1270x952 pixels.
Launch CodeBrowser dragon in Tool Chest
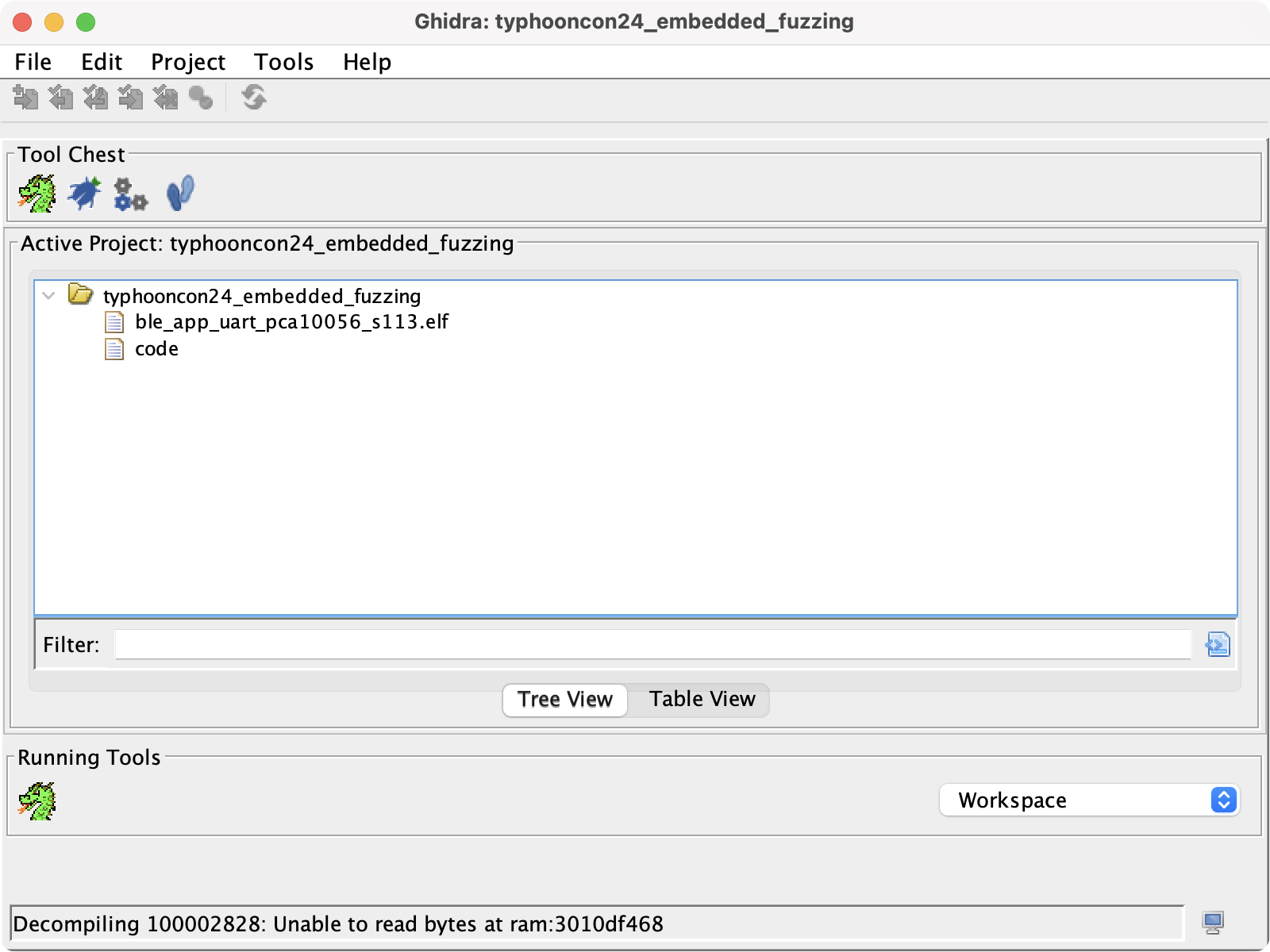(37, 194)
